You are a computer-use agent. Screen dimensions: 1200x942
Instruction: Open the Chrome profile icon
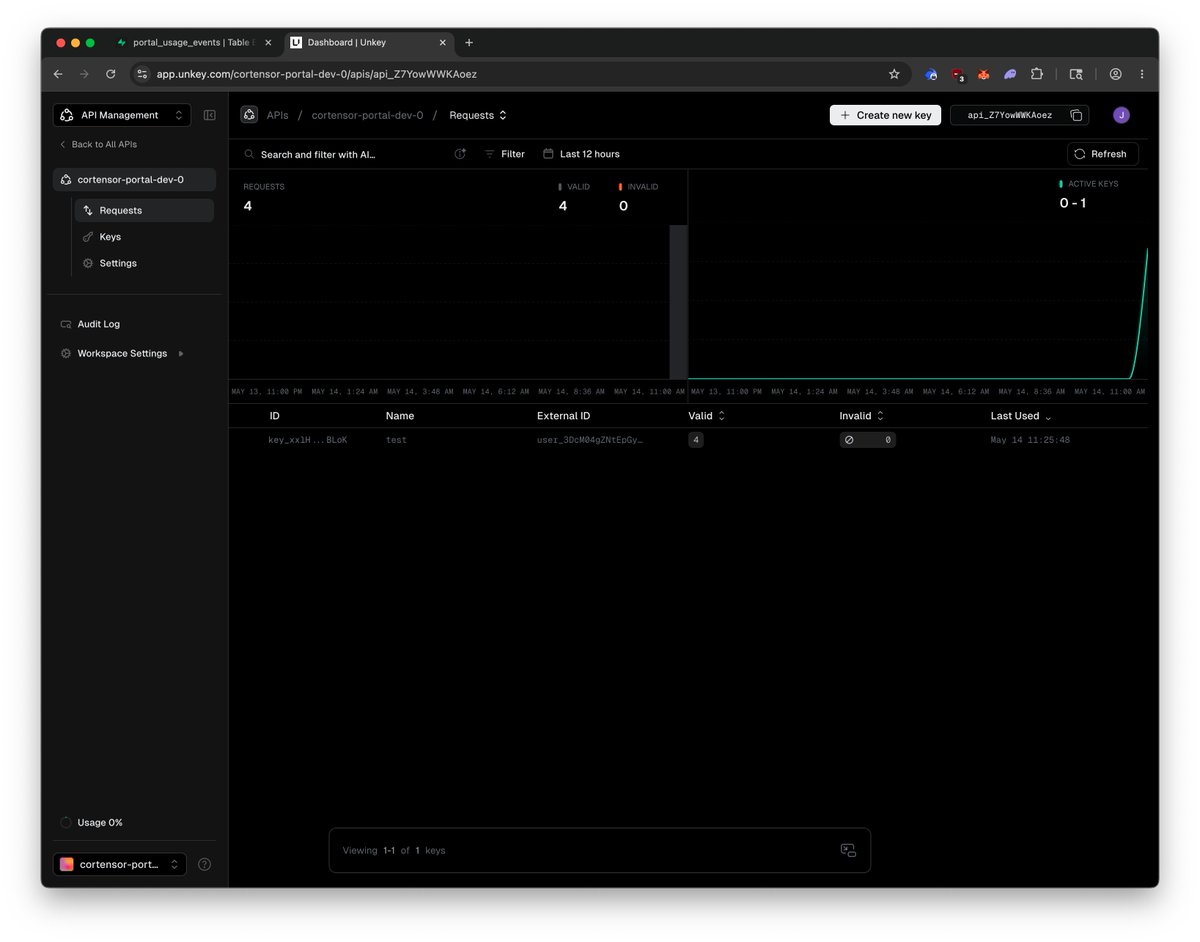pos(1115,74)
